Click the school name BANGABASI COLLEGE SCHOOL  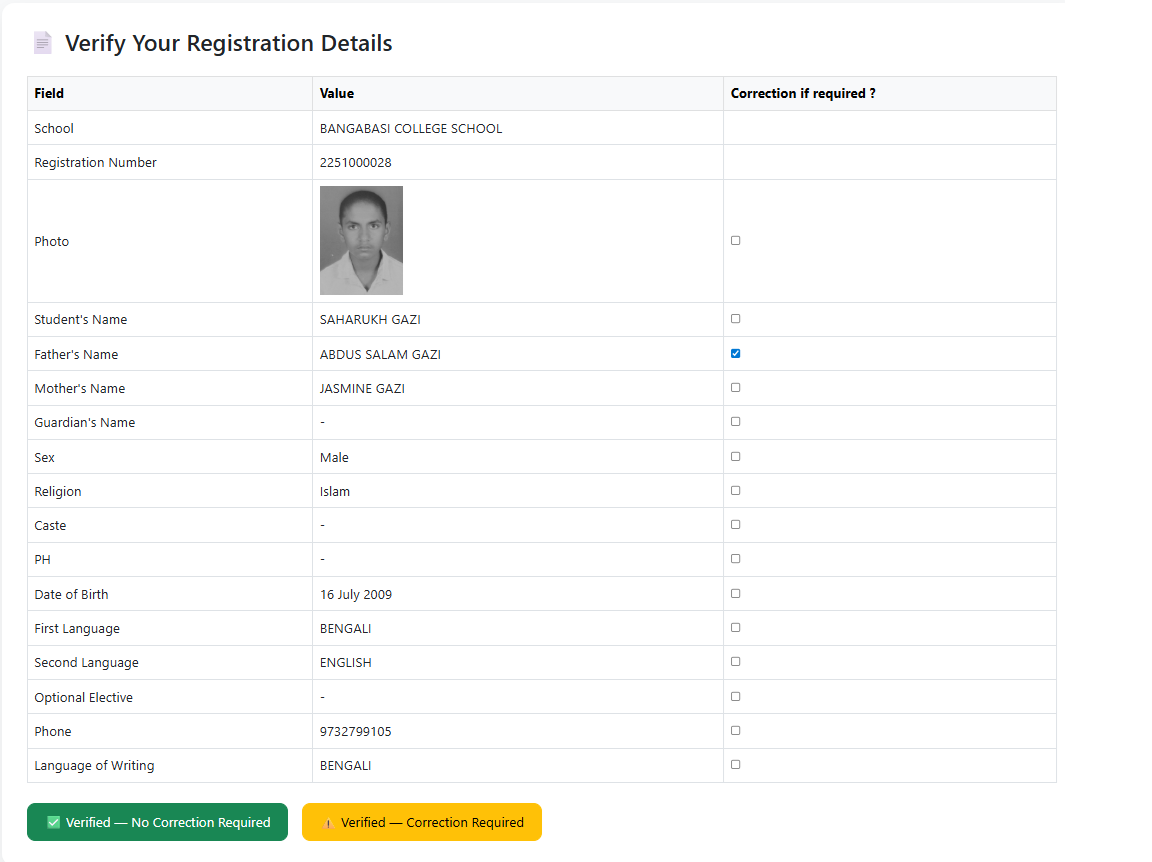click(411, 129)
